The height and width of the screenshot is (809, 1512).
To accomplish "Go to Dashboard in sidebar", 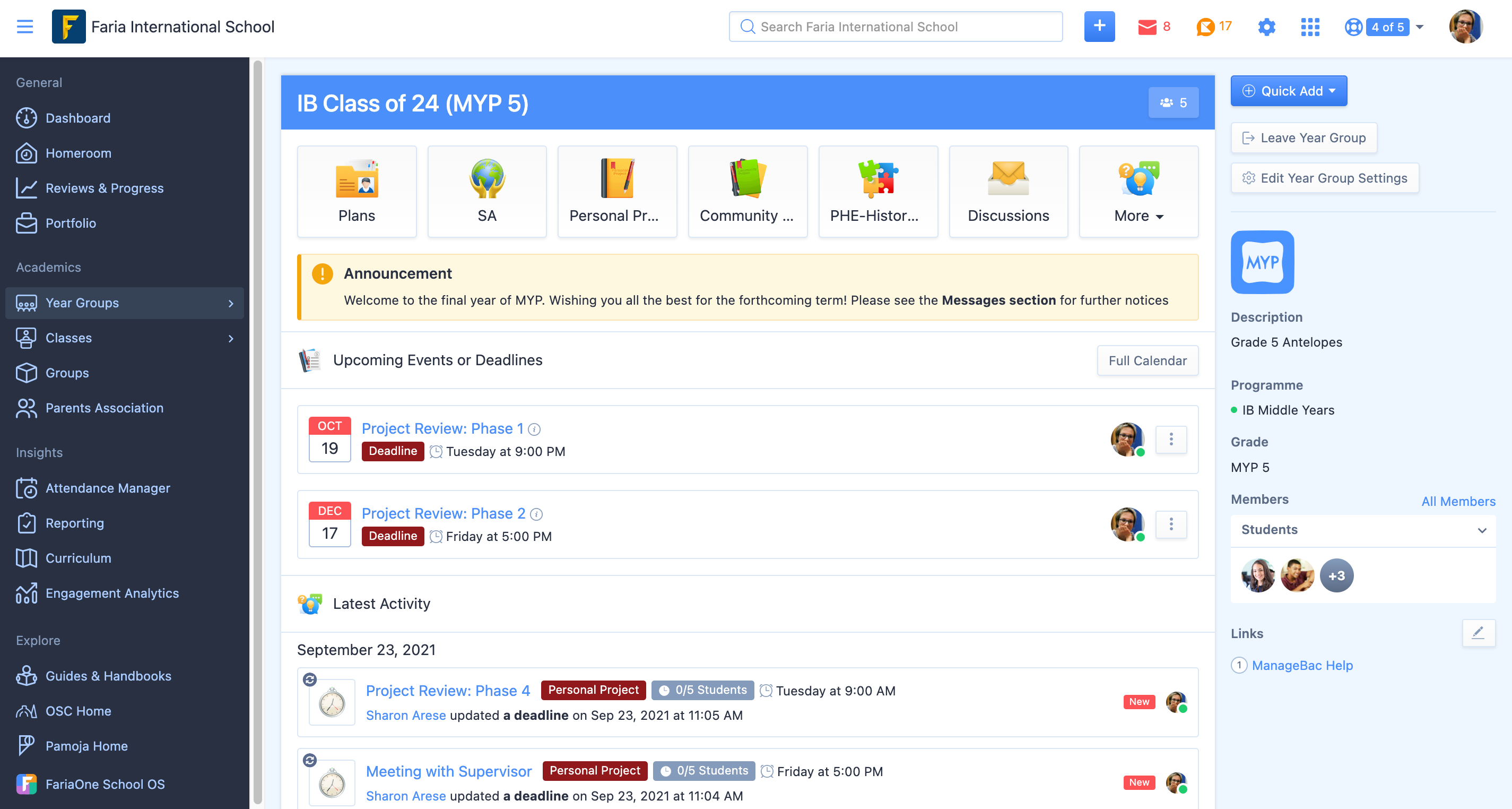I will (x=77, y=118).
